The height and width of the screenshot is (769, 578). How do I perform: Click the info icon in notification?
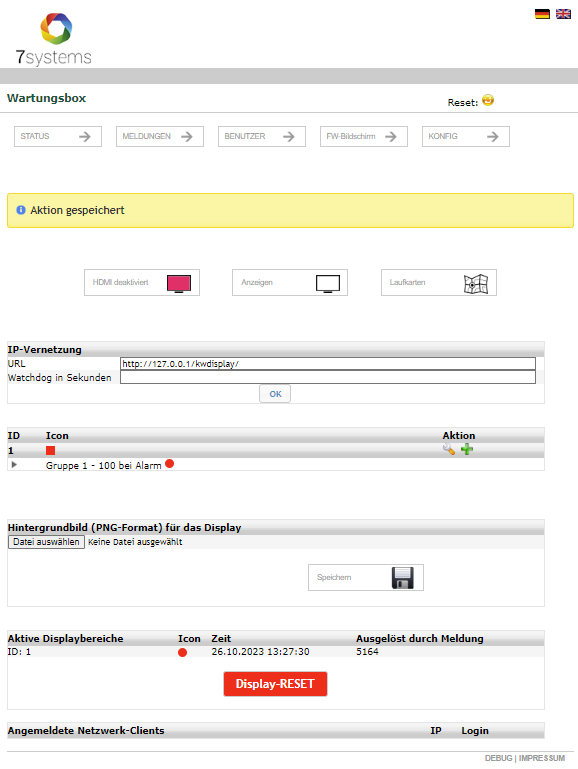(x=21, y=210)
